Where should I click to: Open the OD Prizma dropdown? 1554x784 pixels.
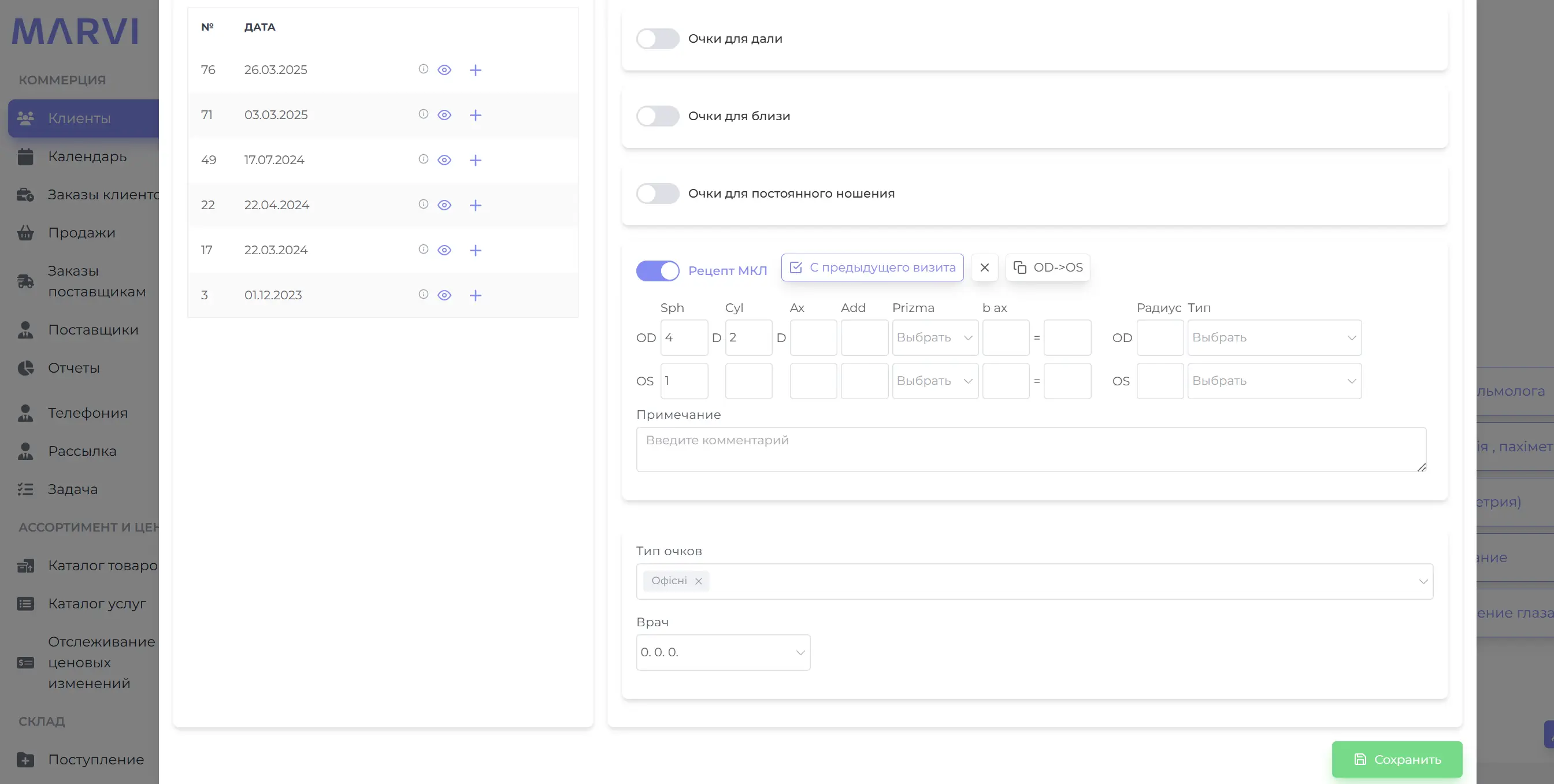[x=935, y=338]
